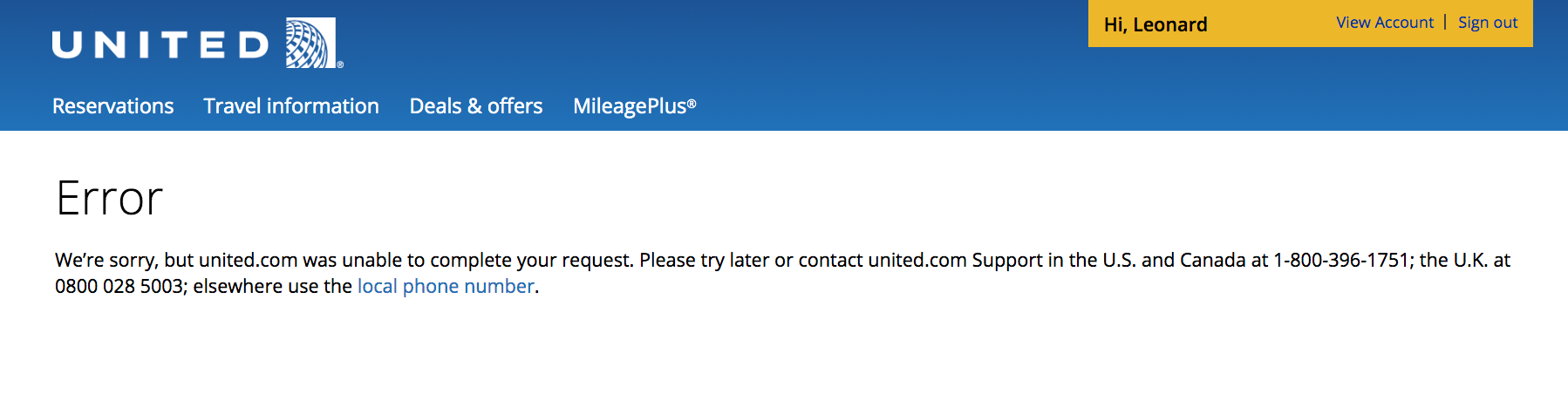Click the View Account link
The width and height of the screenshot is (1568, 408).
click(x=1385, y=23)
